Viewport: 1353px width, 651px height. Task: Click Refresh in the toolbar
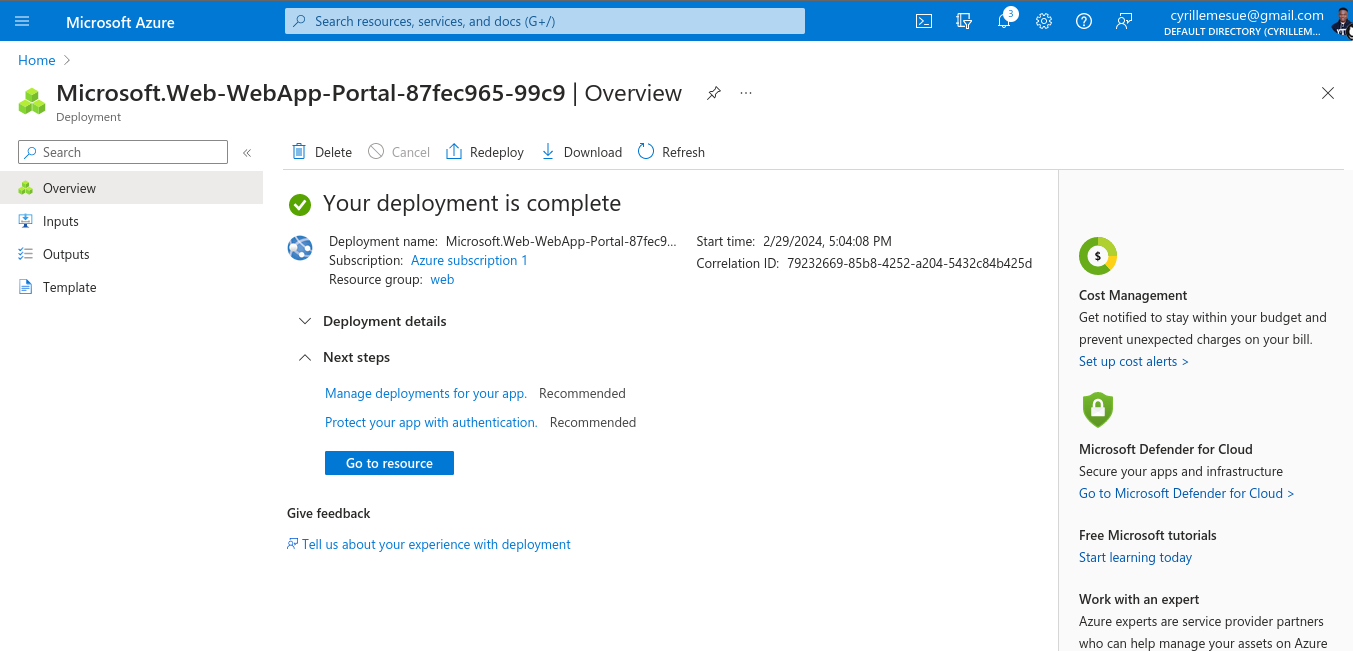(671, 152)
